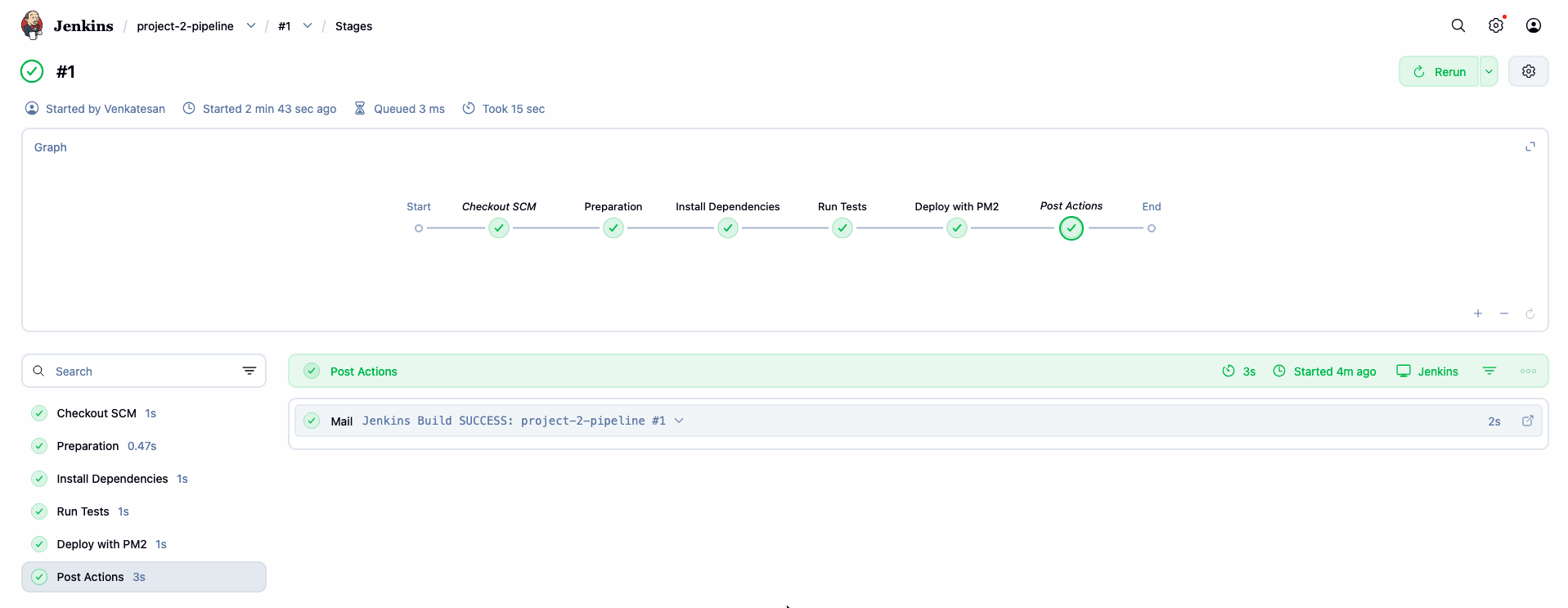Select Checkout SCM node in graph
The width and height of the screenshot is (1568, 608).
[x=499, y=228]
